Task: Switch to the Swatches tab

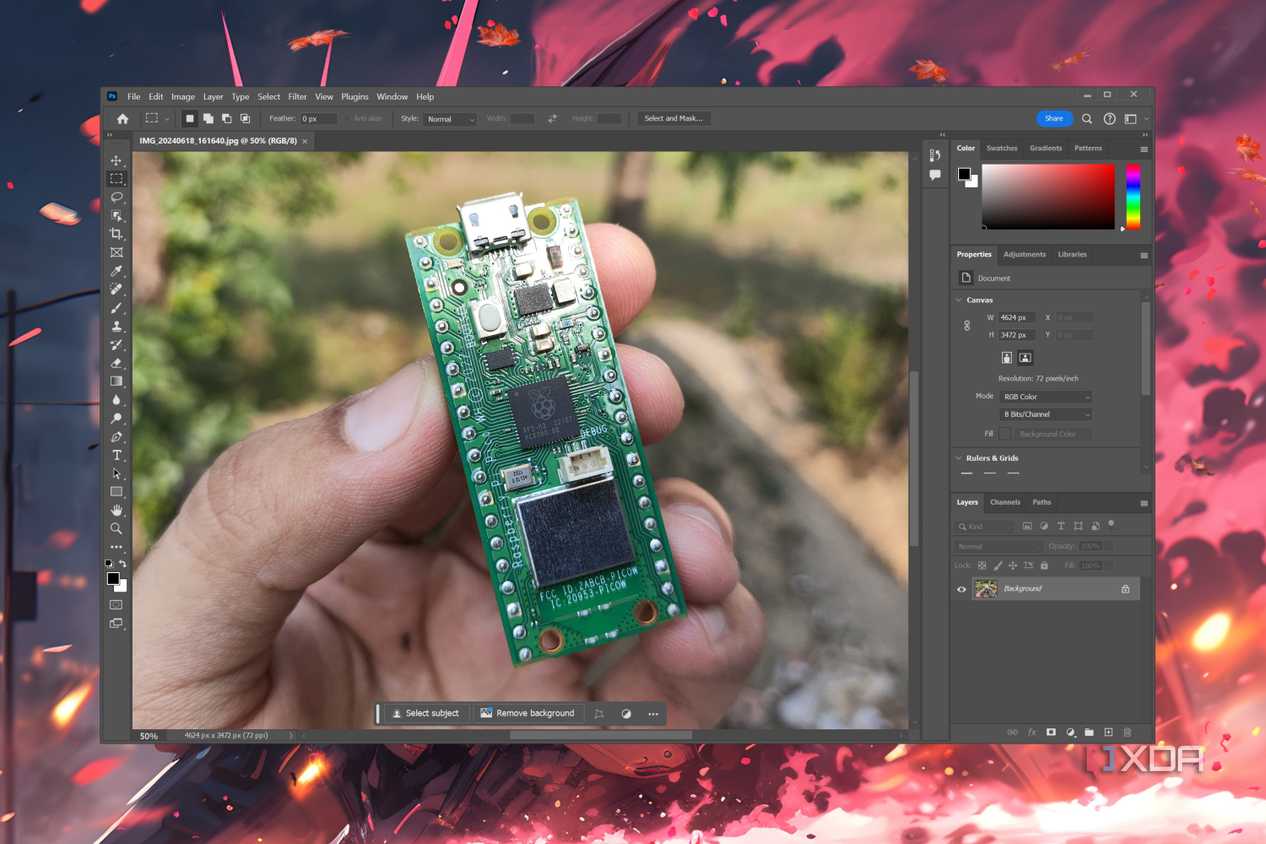Action: point(1002,148)
